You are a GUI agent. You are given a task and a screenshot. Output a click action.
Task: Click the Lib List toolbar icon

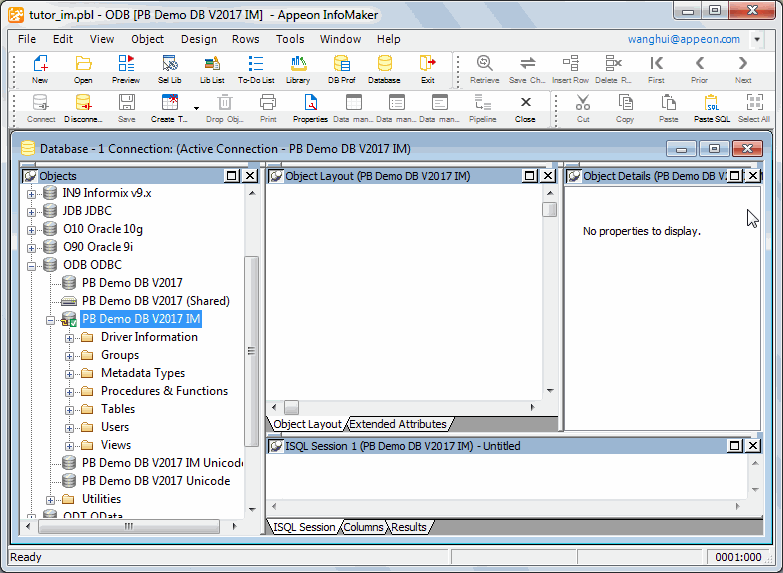tap(212, 69)
